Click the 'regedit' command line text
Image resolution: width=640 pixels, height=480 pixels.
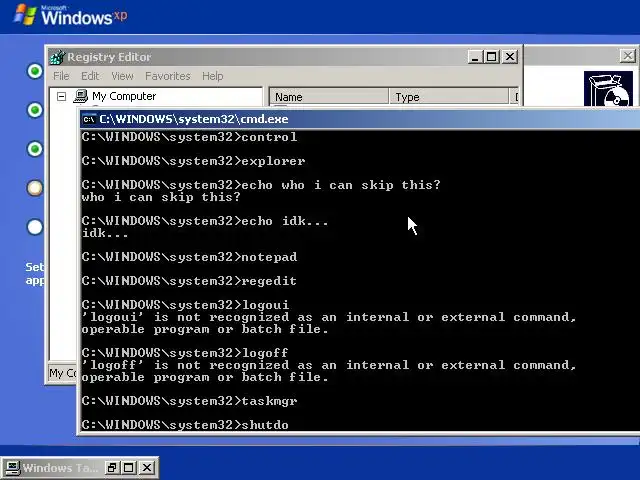tap(189, 281)
